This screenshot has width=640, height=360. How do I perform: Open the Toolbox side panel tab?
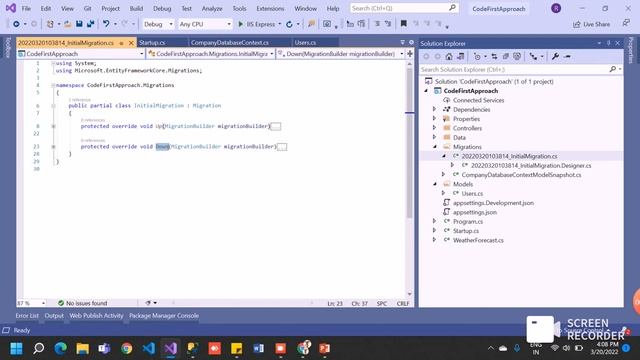[x=7, y=48]
